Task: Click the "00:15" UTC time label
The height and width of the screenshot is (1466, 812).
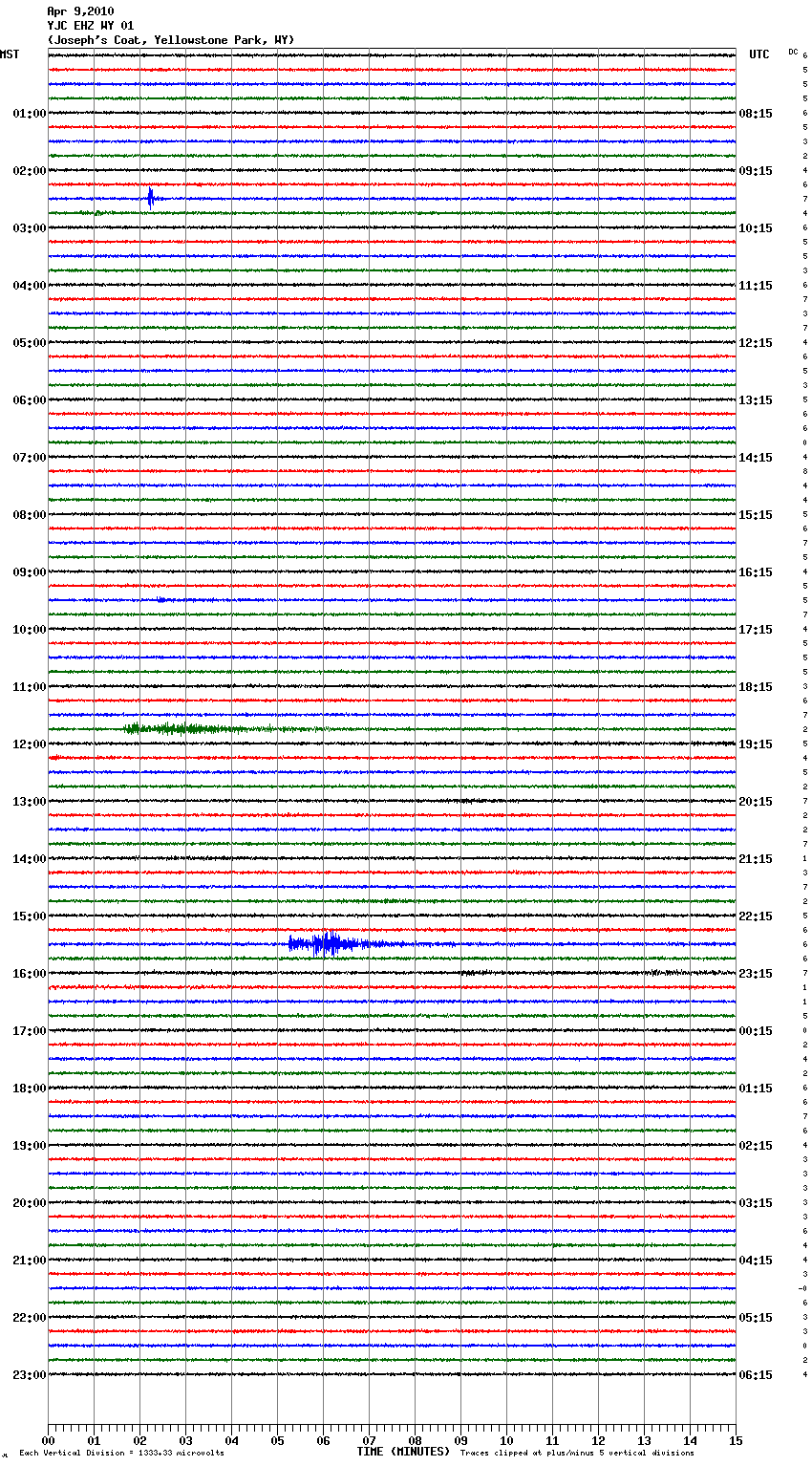Action: 756,1031
